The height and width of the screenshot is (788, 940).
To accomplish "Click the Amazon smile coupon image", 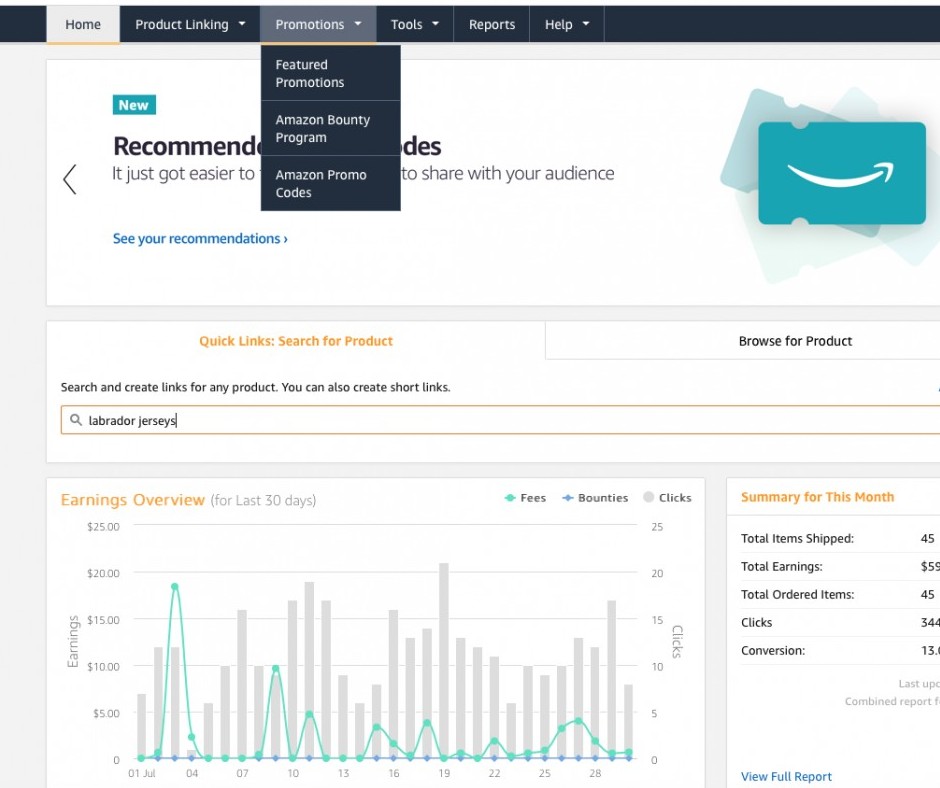I will pyautogui.click(x=842, y=173).
